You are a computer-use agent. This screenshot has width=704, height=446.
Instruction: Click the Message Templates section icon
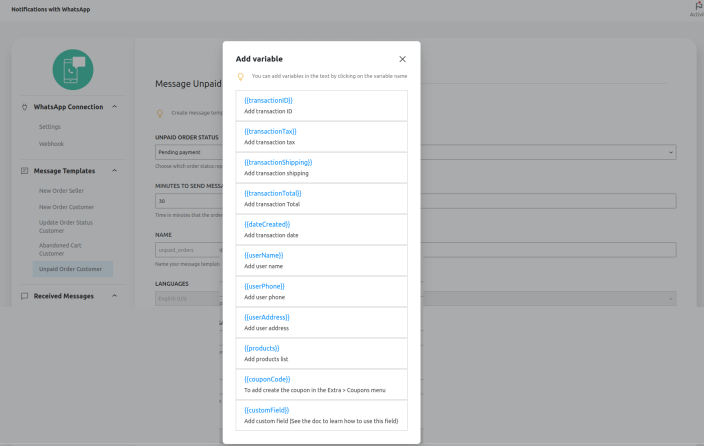[24, 171]
